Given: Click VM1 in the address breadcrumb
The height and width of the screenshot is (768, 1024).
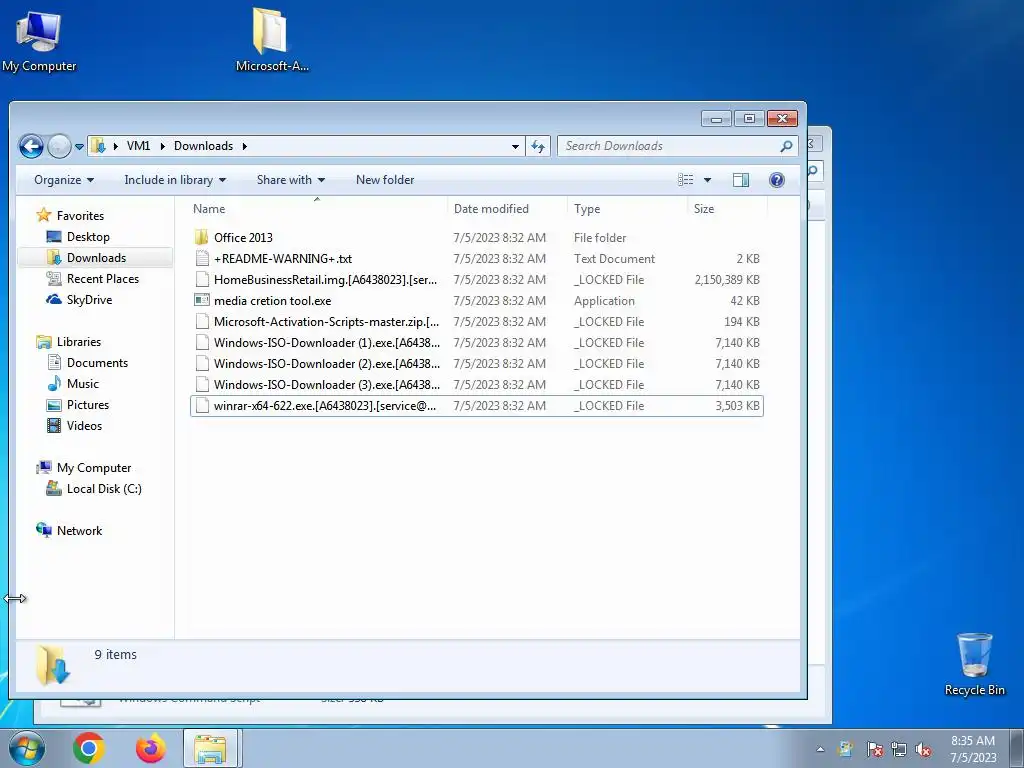Looking at the screenshot, I should [138, 146].
